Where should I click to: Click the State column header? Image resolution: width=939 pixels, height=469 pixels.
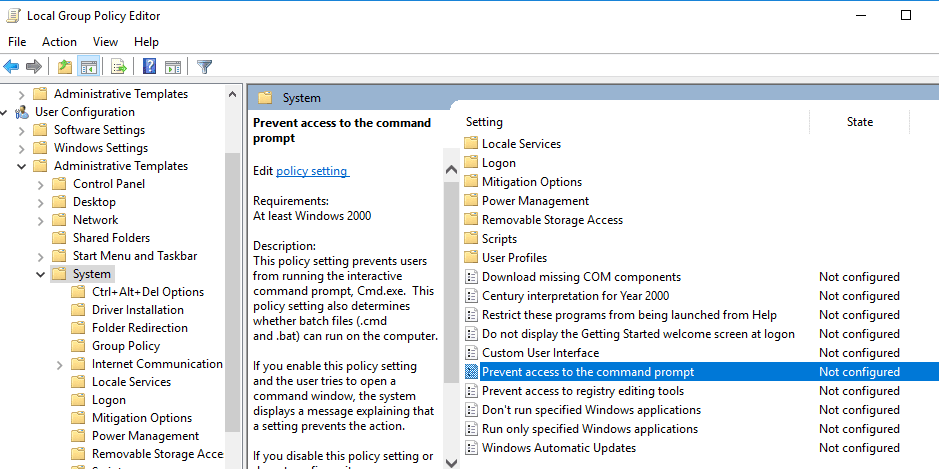(859, 122)
